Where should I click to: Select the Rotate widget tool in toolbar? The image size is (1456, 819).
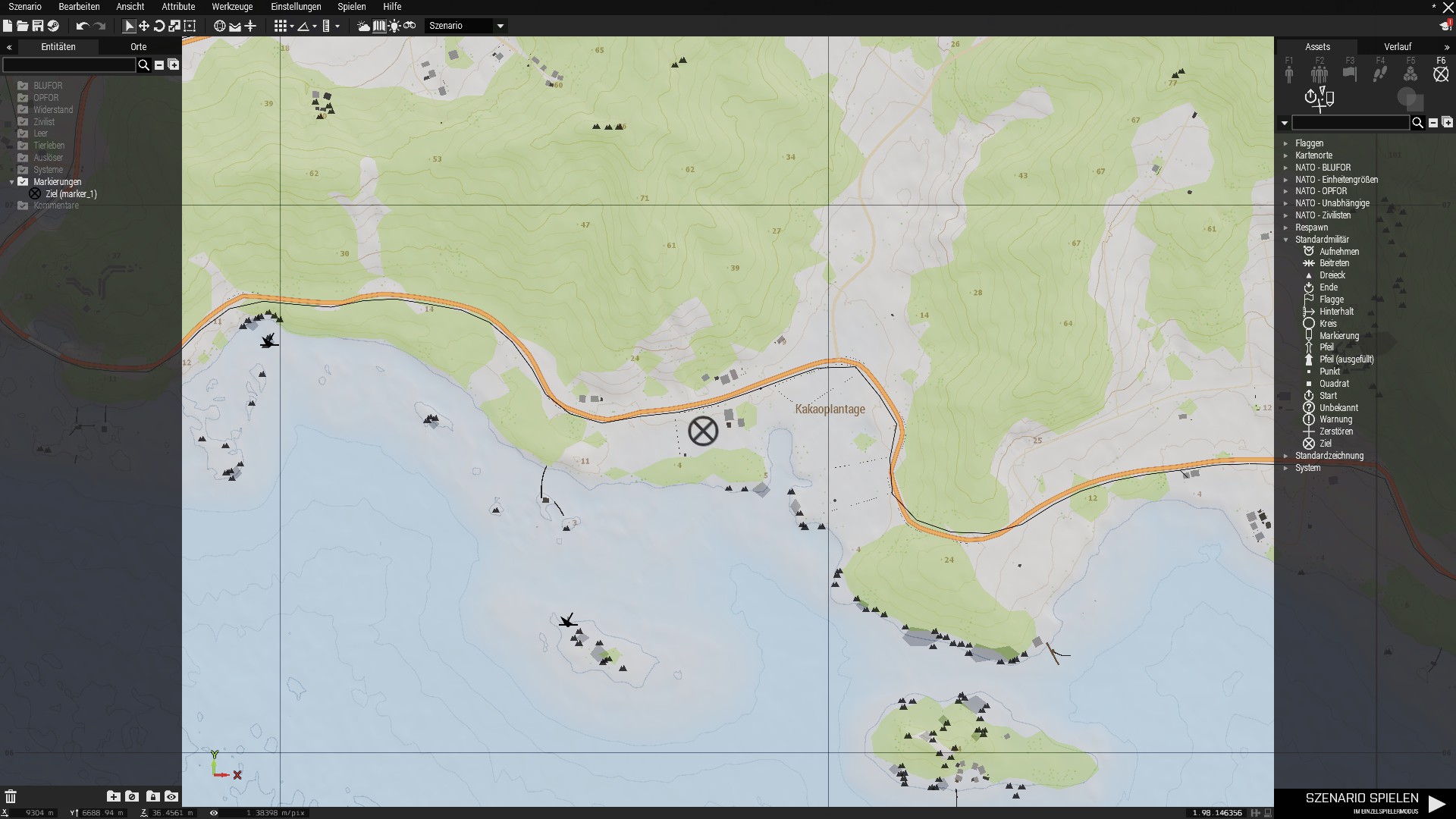coord(159,26)
